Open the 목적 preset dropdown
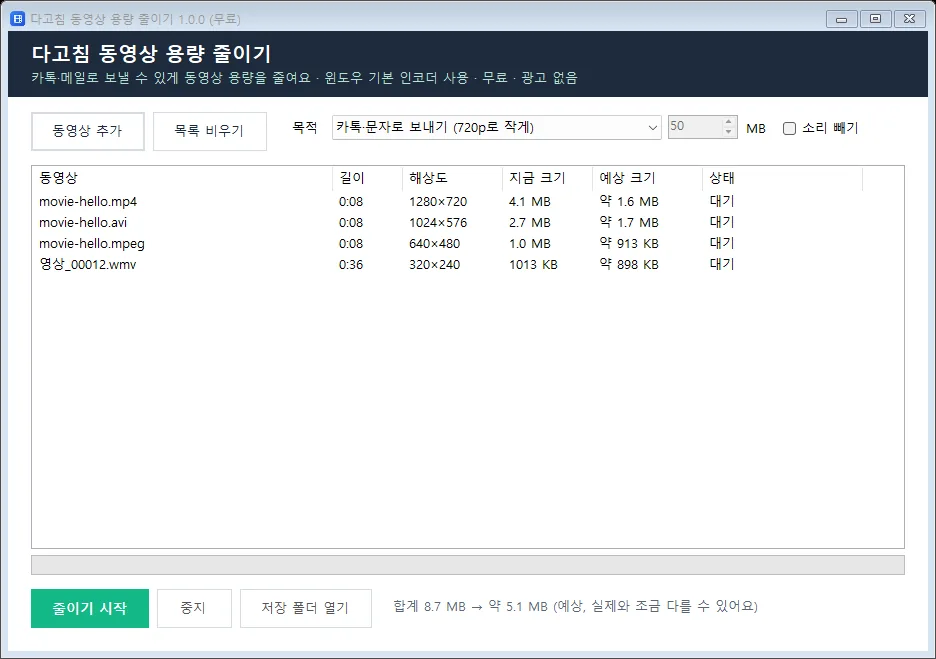Image resolution: width=936 pixels, height=659 pixels. pyautogui.click(x=496, y=128)
